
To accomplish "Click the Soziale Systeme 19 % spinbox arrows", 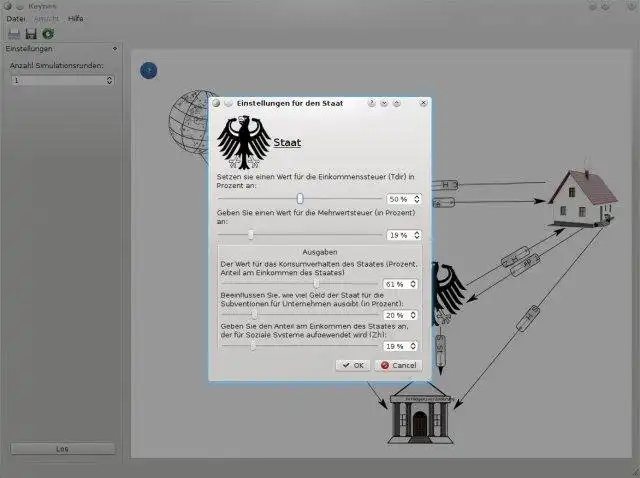I will coord(413,346).
